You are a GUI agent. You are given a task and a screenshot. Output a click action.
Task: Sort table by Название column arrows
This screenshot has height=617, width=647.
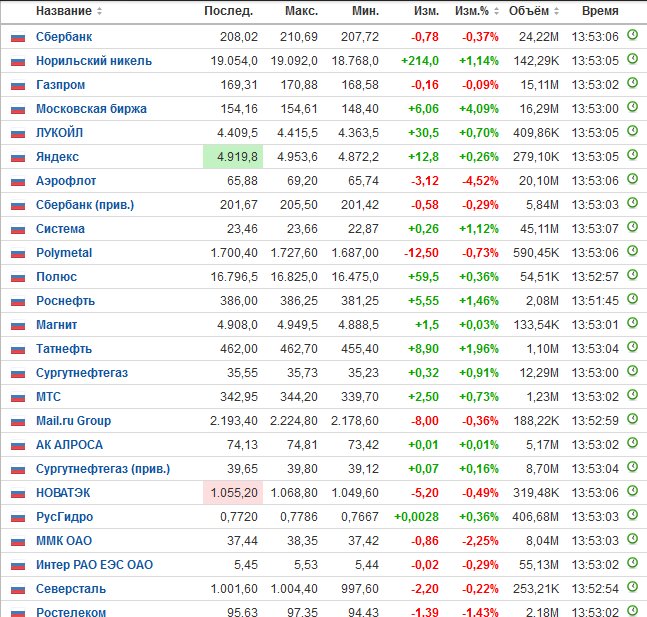coord(99,11)
